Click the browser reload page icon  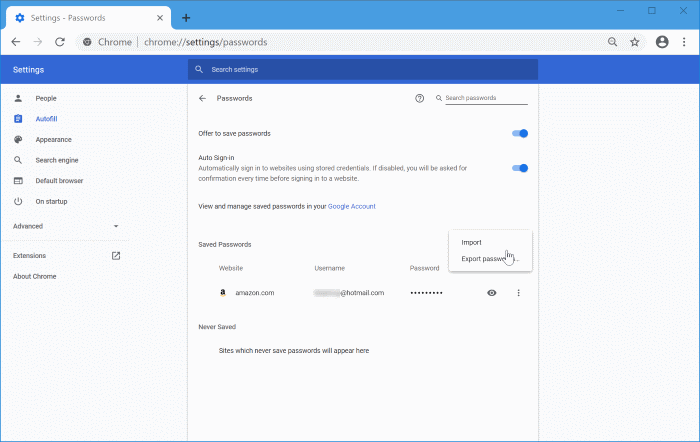point(60,42)
